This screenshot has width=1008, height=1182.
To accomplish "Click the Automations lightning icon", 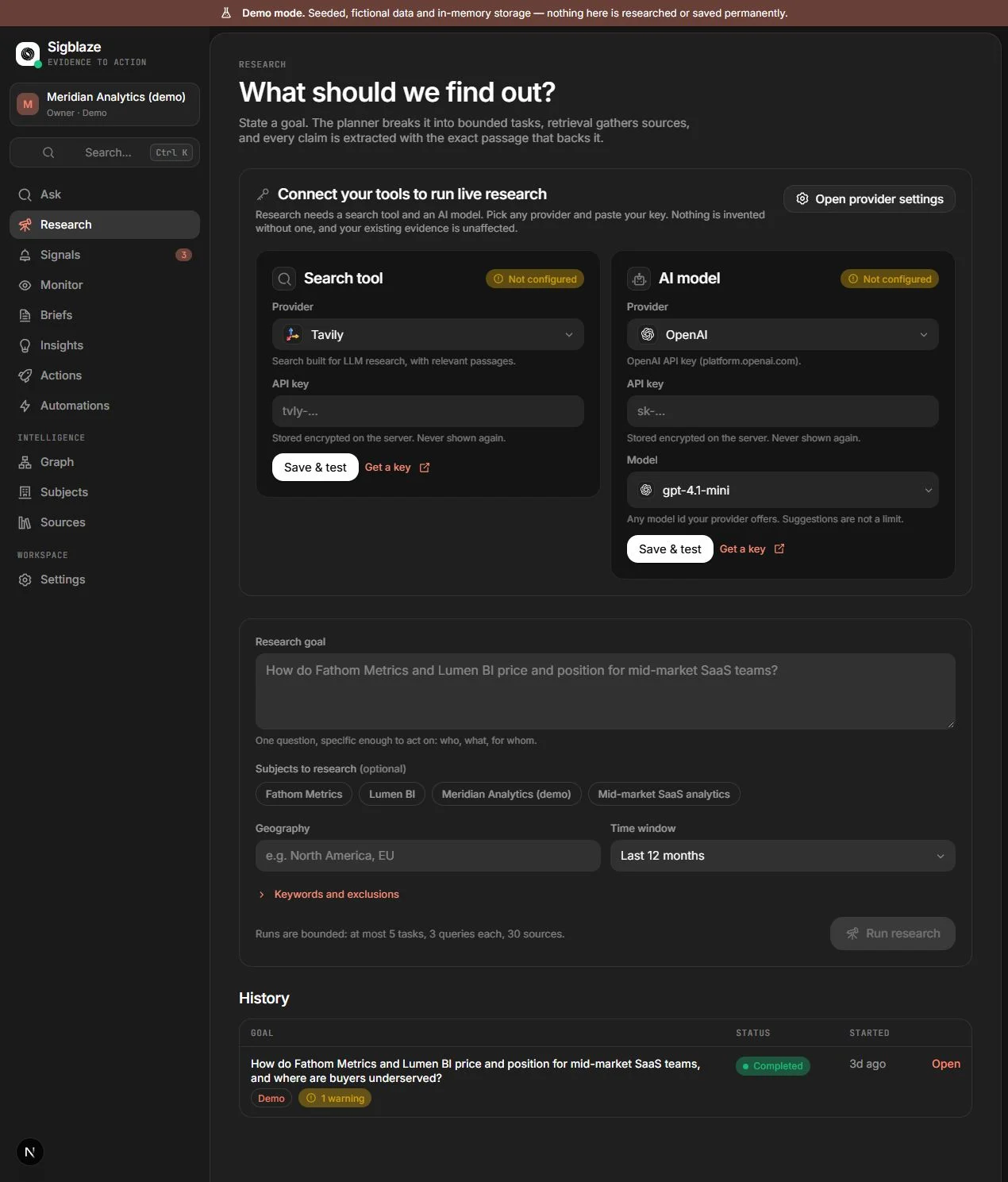I will (25, 406).
